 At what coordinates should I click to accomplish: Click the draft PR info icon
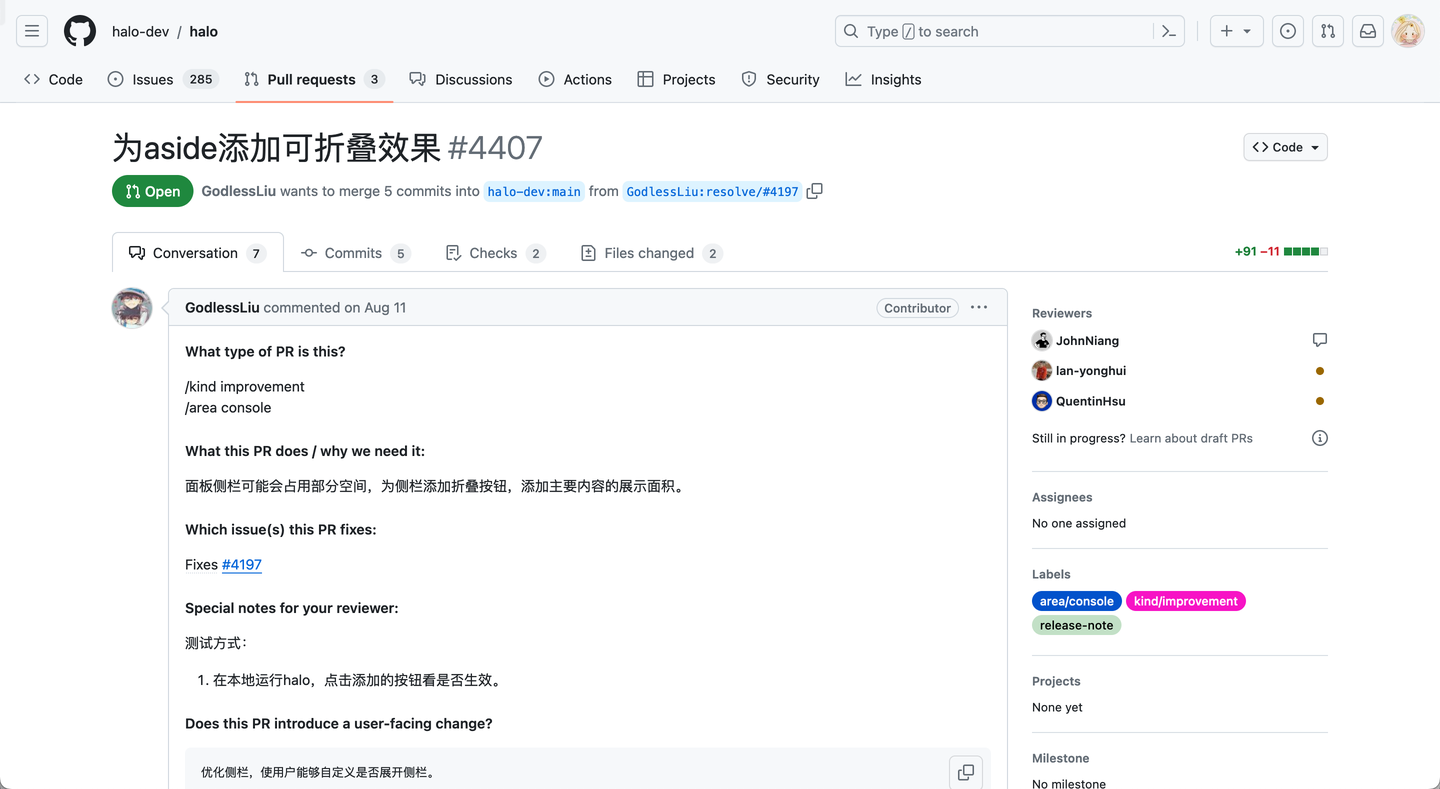click(1320, 438)
